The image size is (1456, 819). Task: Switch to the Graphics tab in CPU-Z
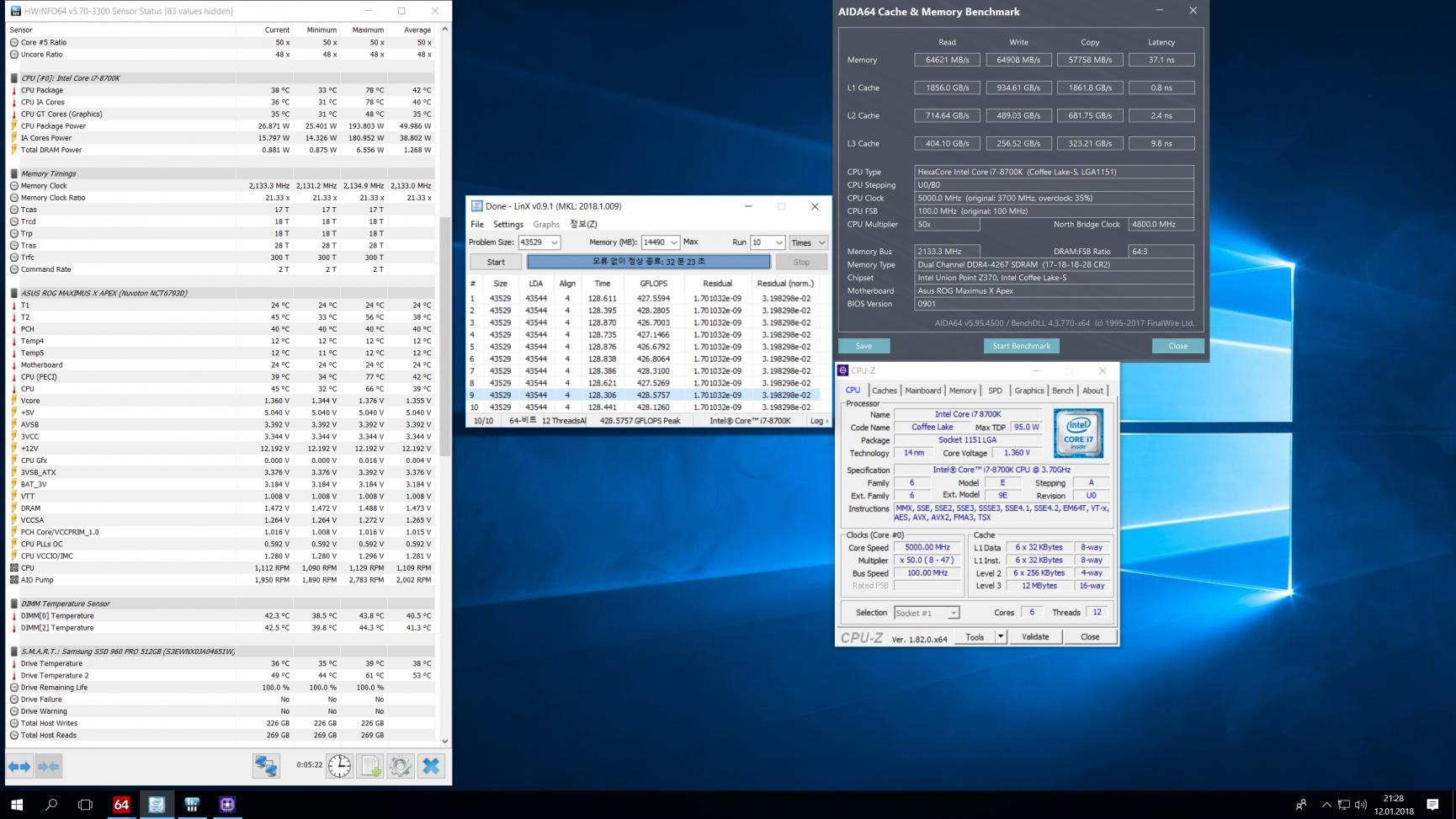[x=1028, y=391]
